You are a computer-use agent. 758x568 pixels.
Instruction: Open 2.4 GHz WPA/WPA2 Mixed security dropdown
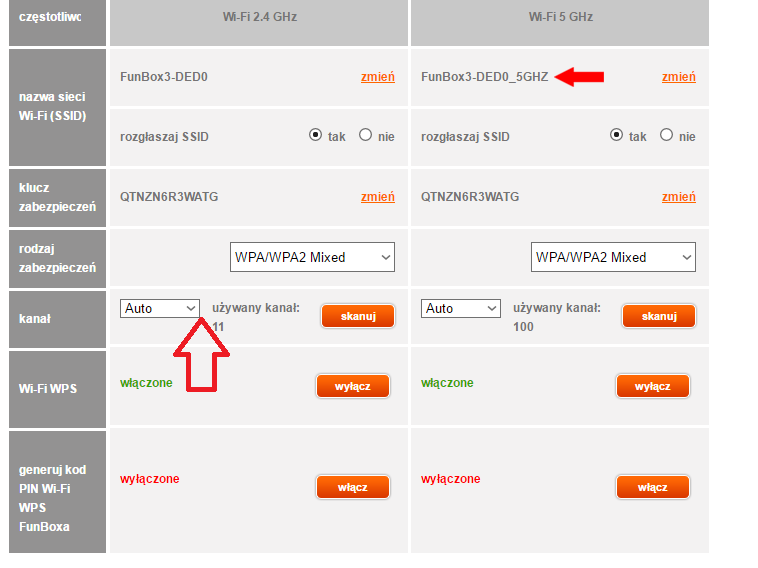point(312,257)
